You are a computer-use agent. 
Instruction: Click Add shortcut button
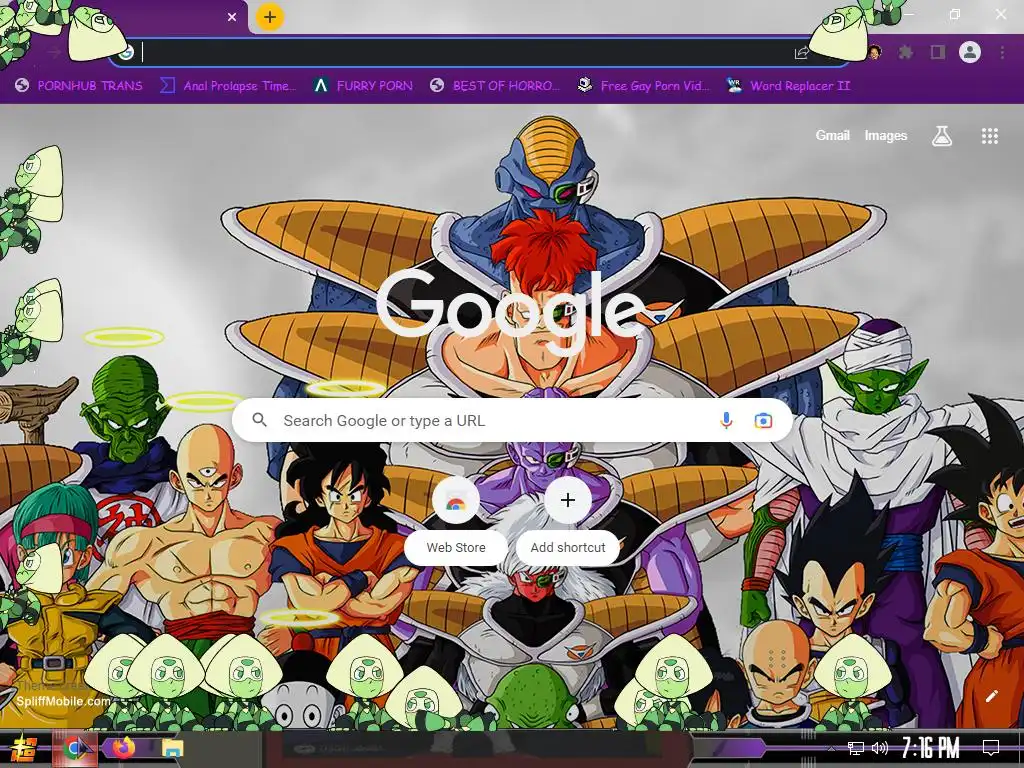coord(568,521)
